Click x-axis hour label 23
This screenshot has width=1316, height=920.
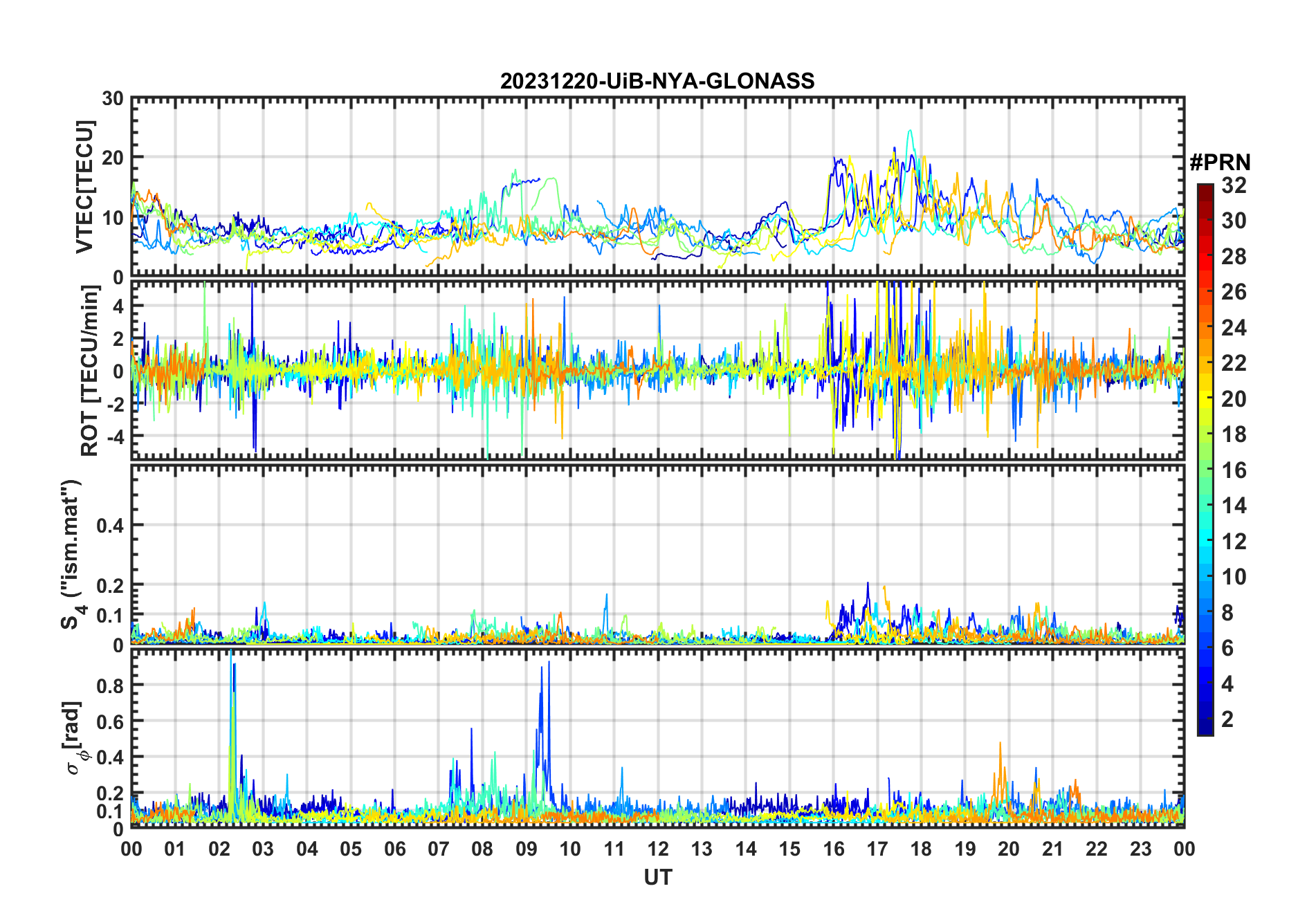coord(1140,849)
